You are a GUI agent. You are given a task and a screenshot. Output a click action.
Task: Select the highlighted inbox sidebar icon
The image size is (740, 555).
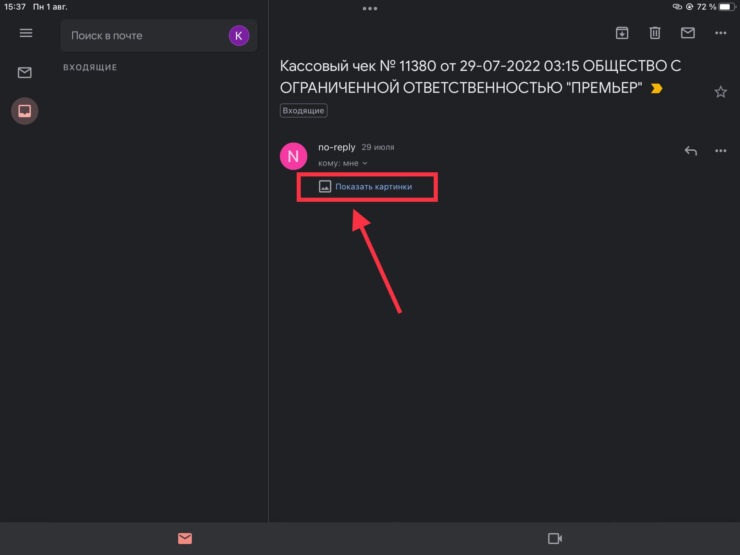click(x=26, y=111)
